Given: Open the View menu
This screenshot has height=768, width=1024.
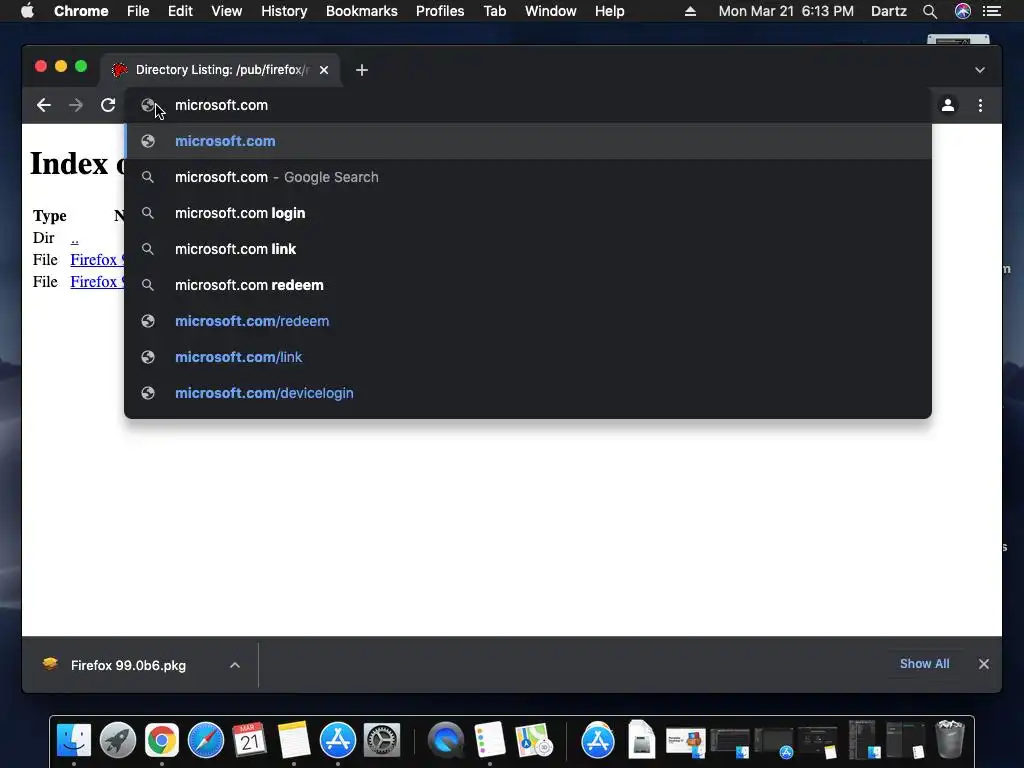Looking at the screenshot, I should [x=227, y=11].
